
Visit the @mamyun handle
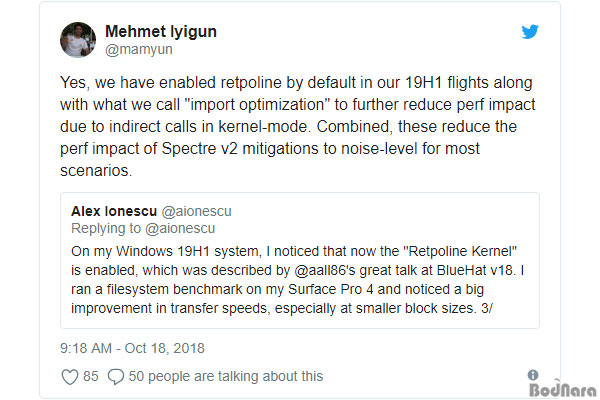pos(139,50)
